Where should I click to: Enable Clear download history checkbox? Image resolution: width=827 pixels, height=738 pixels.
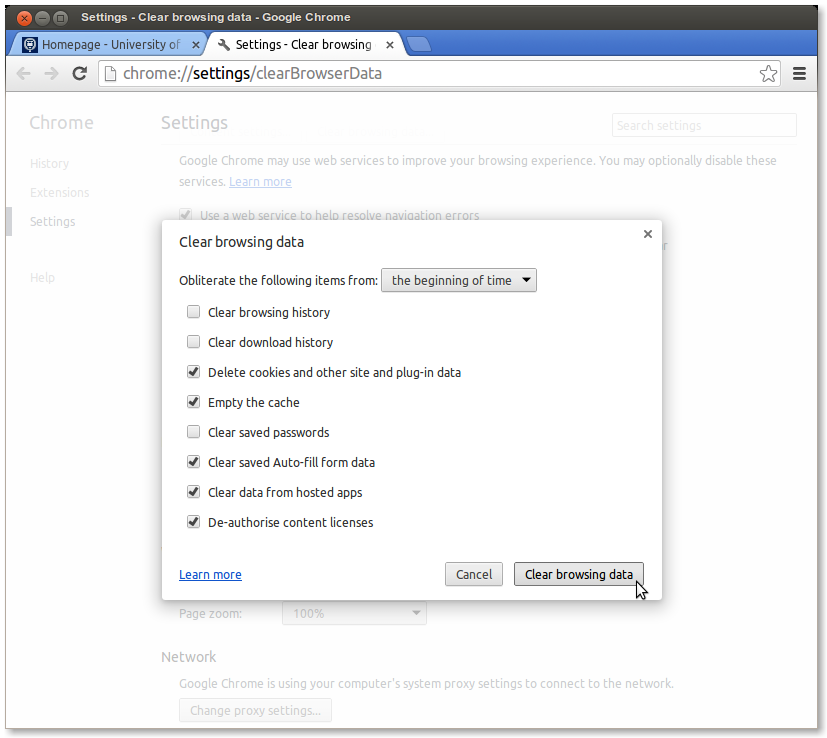[194, 342]
